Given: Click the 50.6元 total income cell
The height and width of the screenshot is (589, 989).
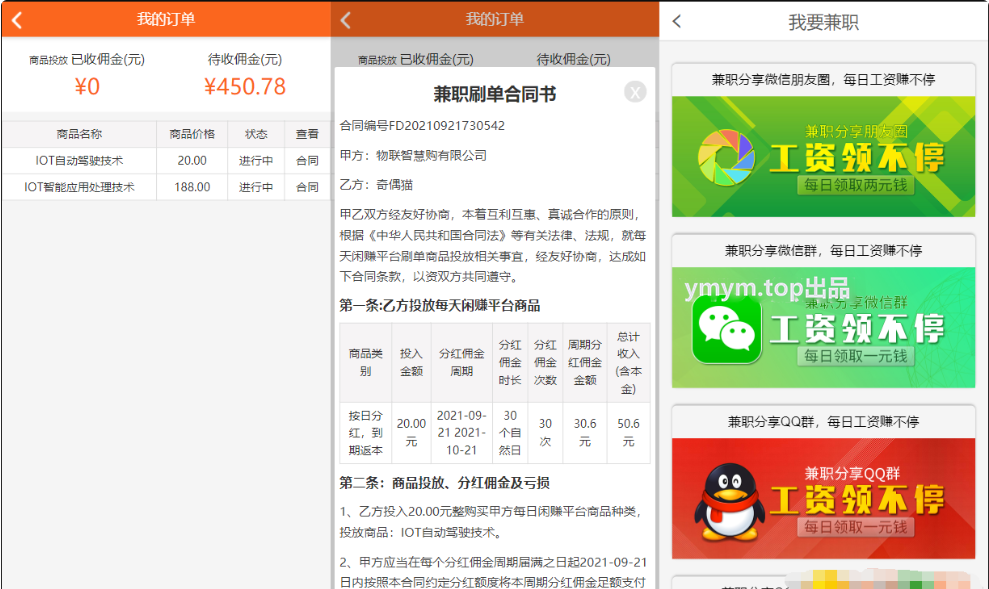Looking at the screenshot, I should [x=628, y=433].
